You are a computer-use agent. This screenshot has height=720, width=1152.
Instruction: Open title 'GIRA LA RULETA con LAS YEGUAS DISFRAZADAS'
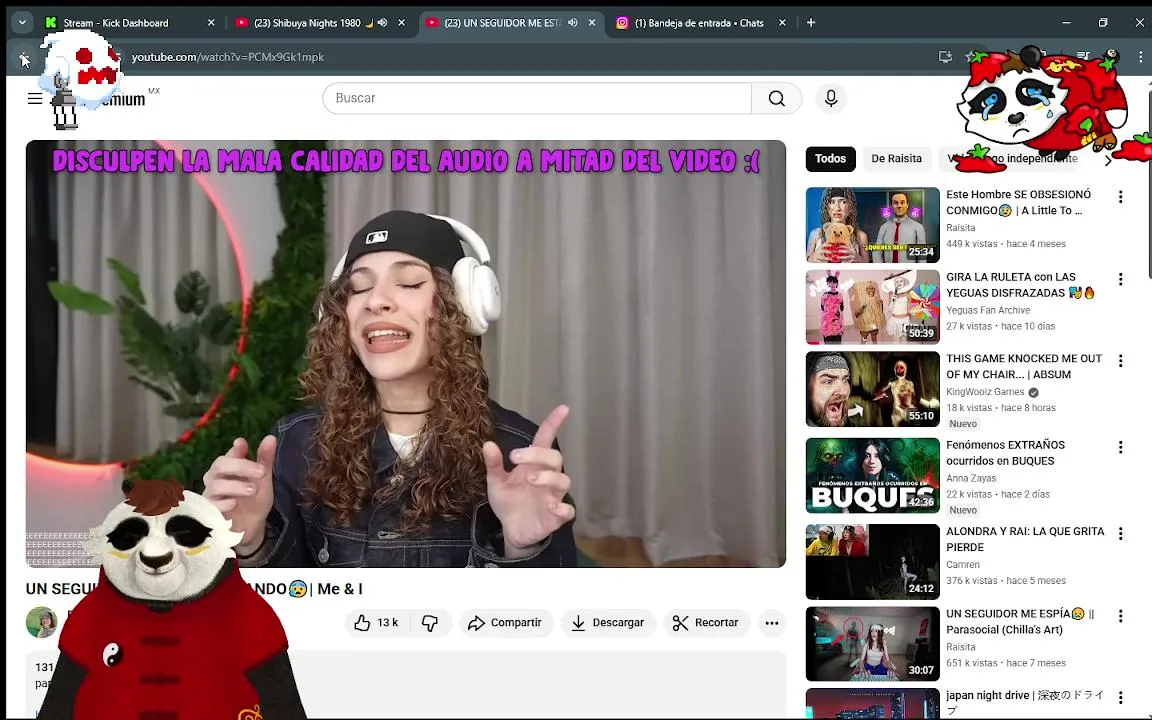click(x=1020, y=285)
